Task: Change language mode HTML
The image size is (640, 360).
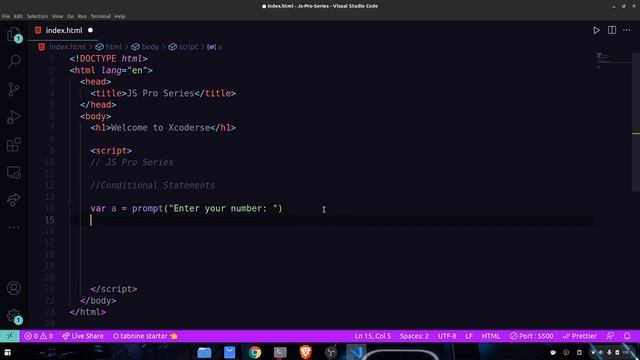Action: [x=491, y=336]
